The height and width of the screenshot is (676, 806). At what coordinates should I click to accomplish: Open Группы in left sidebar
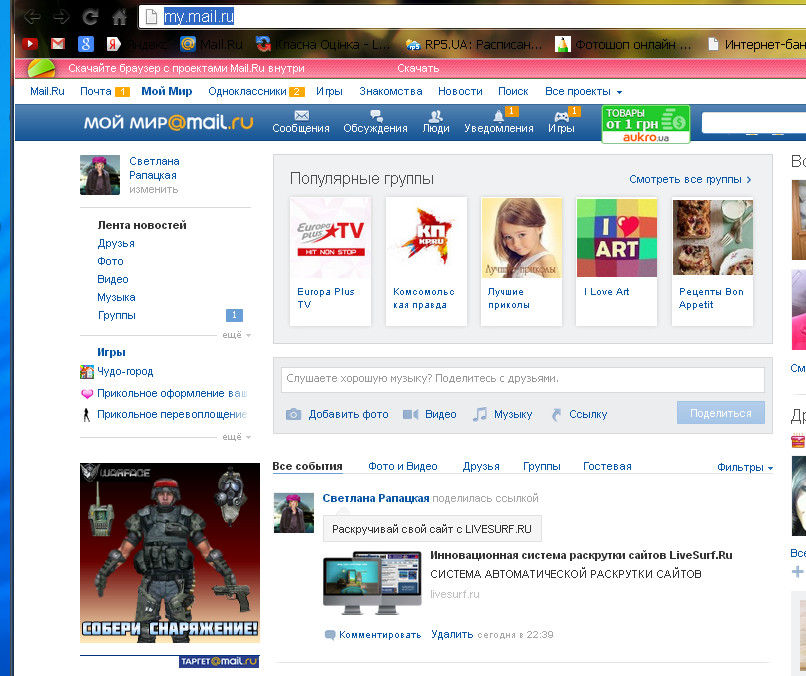(x=117, y=315)
